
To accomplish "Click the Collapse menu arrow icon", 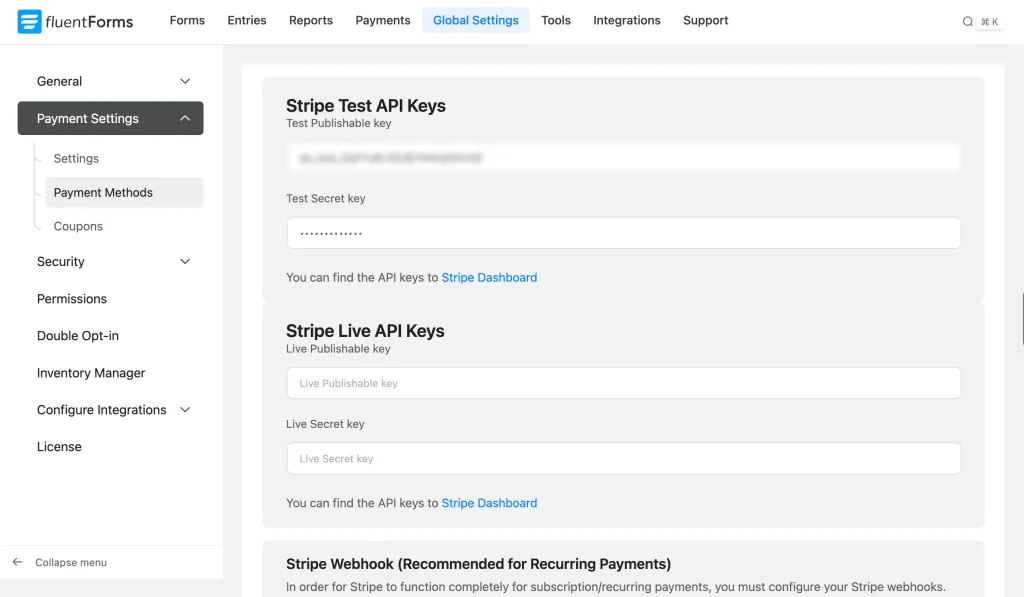I will pyautogui.click(x=18, y=562).
